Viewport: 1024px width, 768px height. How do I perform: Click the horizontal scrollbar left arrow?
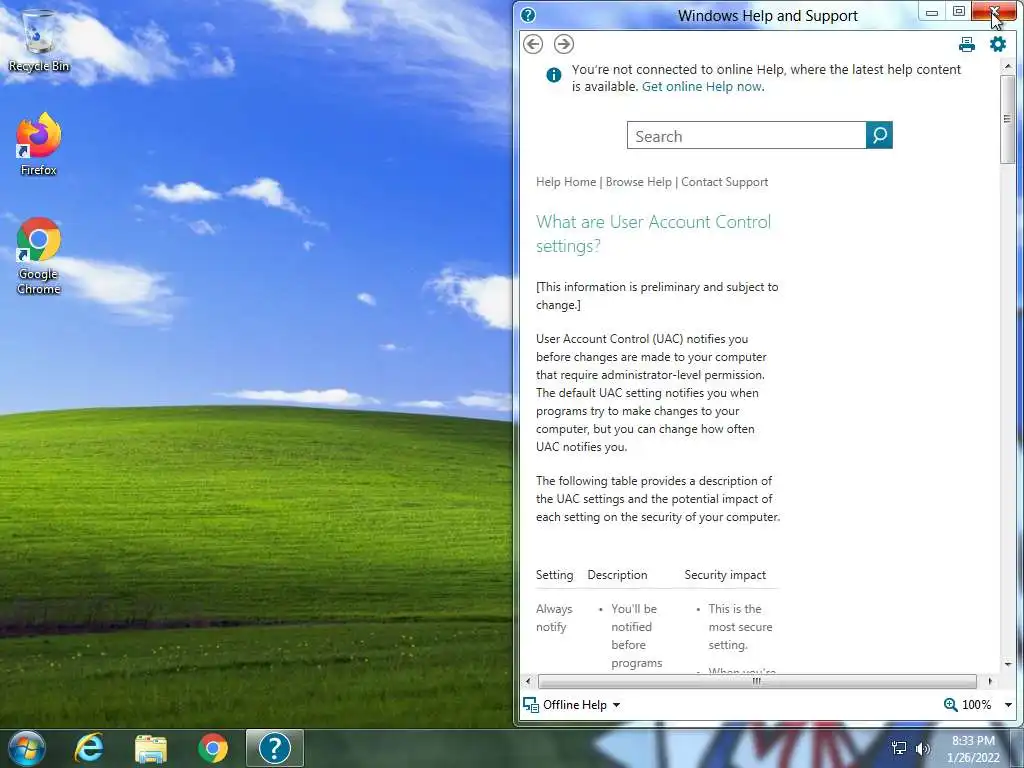[x=528, y=681]
